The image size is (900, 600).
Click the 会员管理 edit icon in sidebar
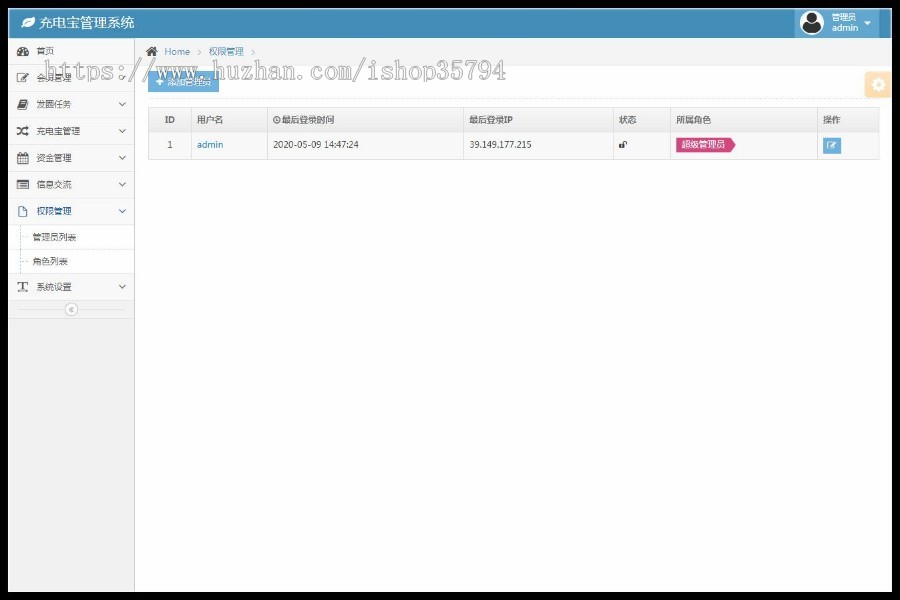23,77
